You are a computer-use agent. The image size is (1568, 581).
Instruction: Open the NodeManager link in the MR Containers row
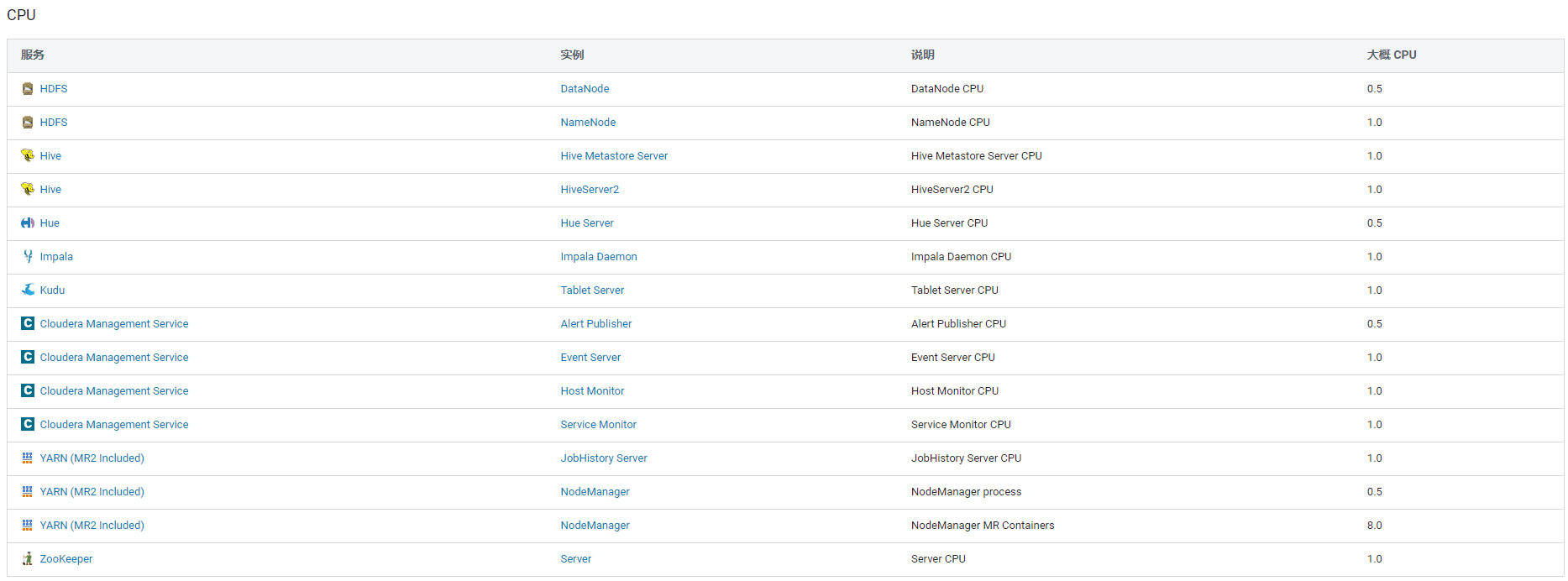(x=595, y=526)
